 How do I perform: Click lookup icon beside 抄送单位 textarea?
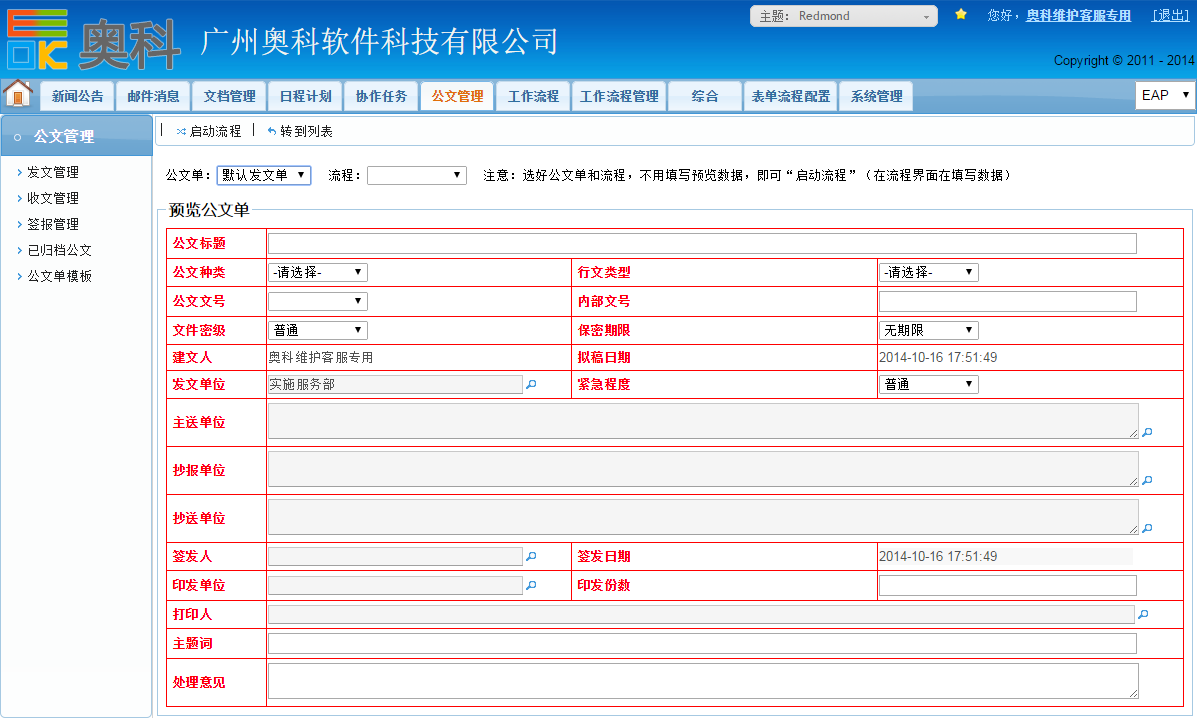pos(1147,528)
